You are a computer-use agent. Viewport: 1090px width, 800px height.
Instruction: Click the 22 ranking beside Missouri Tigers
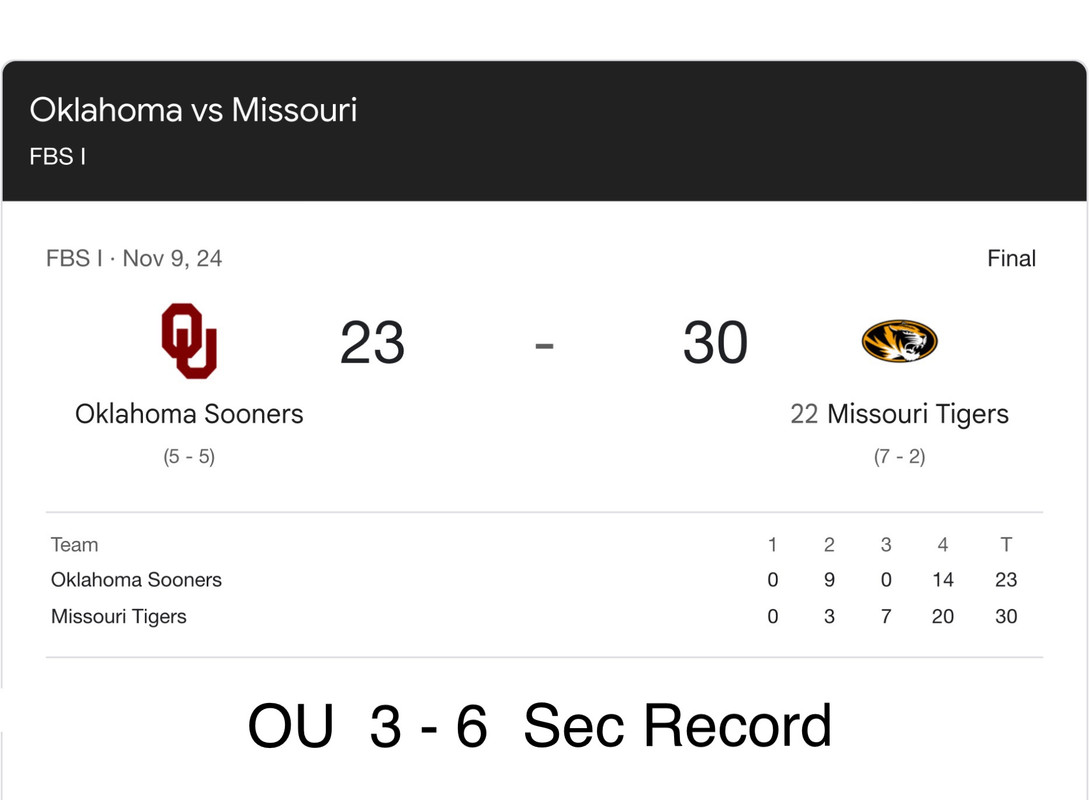(804, 413)
